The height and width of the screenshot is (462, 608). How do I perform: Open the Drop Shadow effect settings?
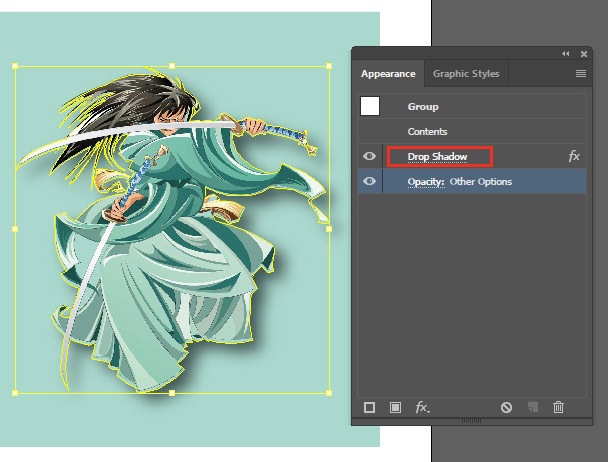pyautogui.click(x=437, y=157)
